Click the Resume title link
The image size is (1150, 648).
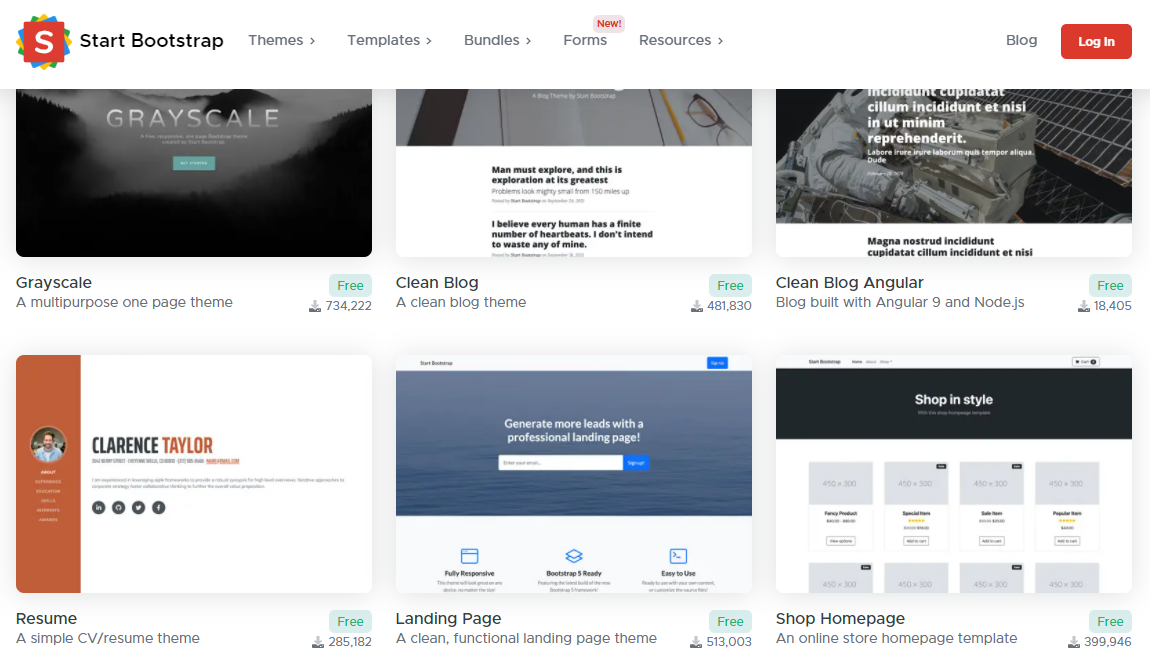[x=46, y=619]
